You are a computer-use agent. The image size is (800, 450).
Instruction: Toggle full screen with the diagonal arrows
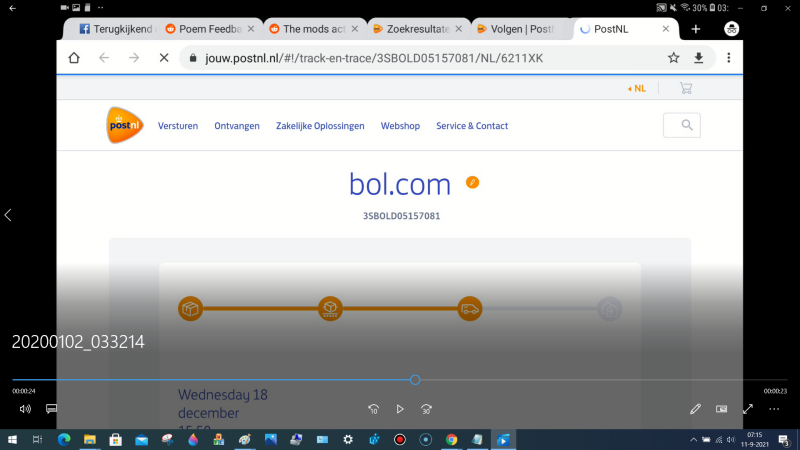pyautogui.click(x=748, y=409)
